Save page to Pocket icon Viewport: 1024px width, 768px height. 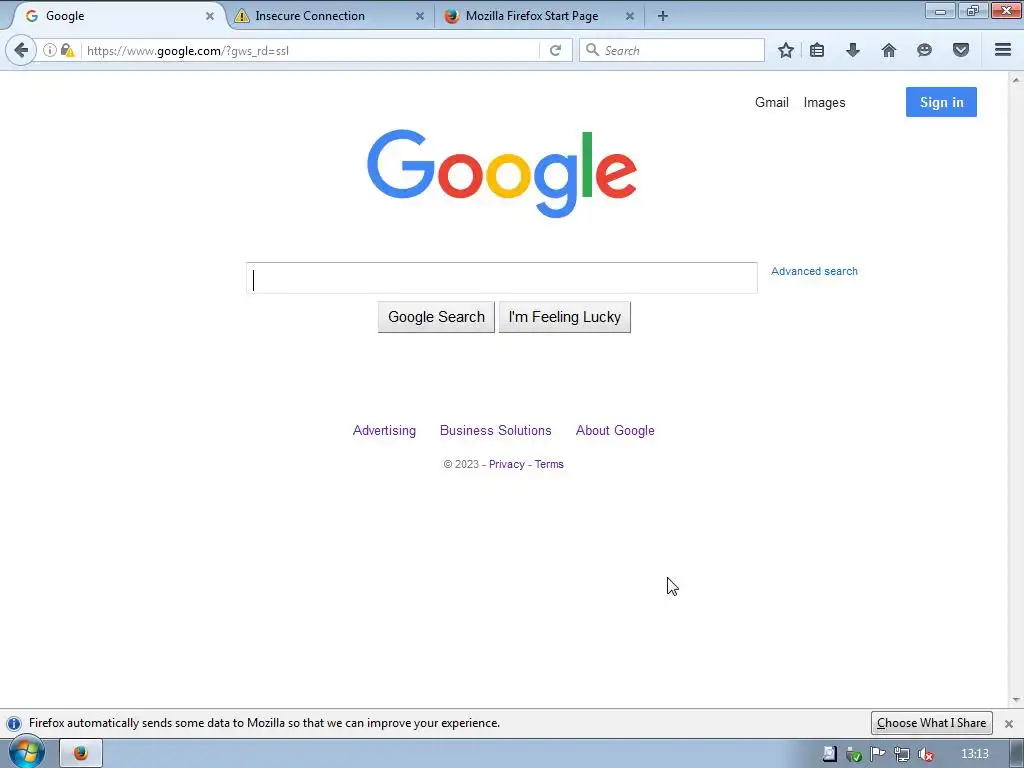pyautogui.click(x=961, y=50)
